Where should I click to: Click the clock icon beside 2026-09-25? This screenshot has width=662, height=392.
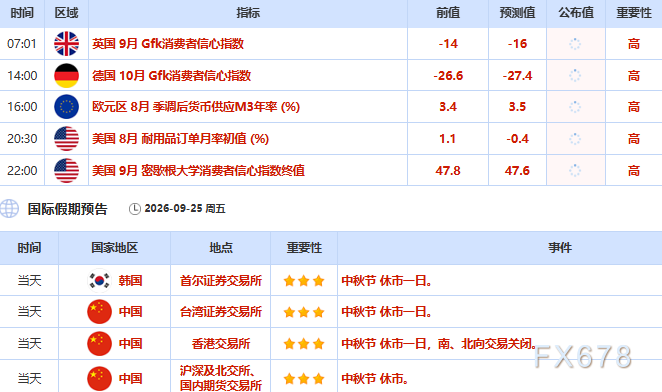(x=134, y=209)
